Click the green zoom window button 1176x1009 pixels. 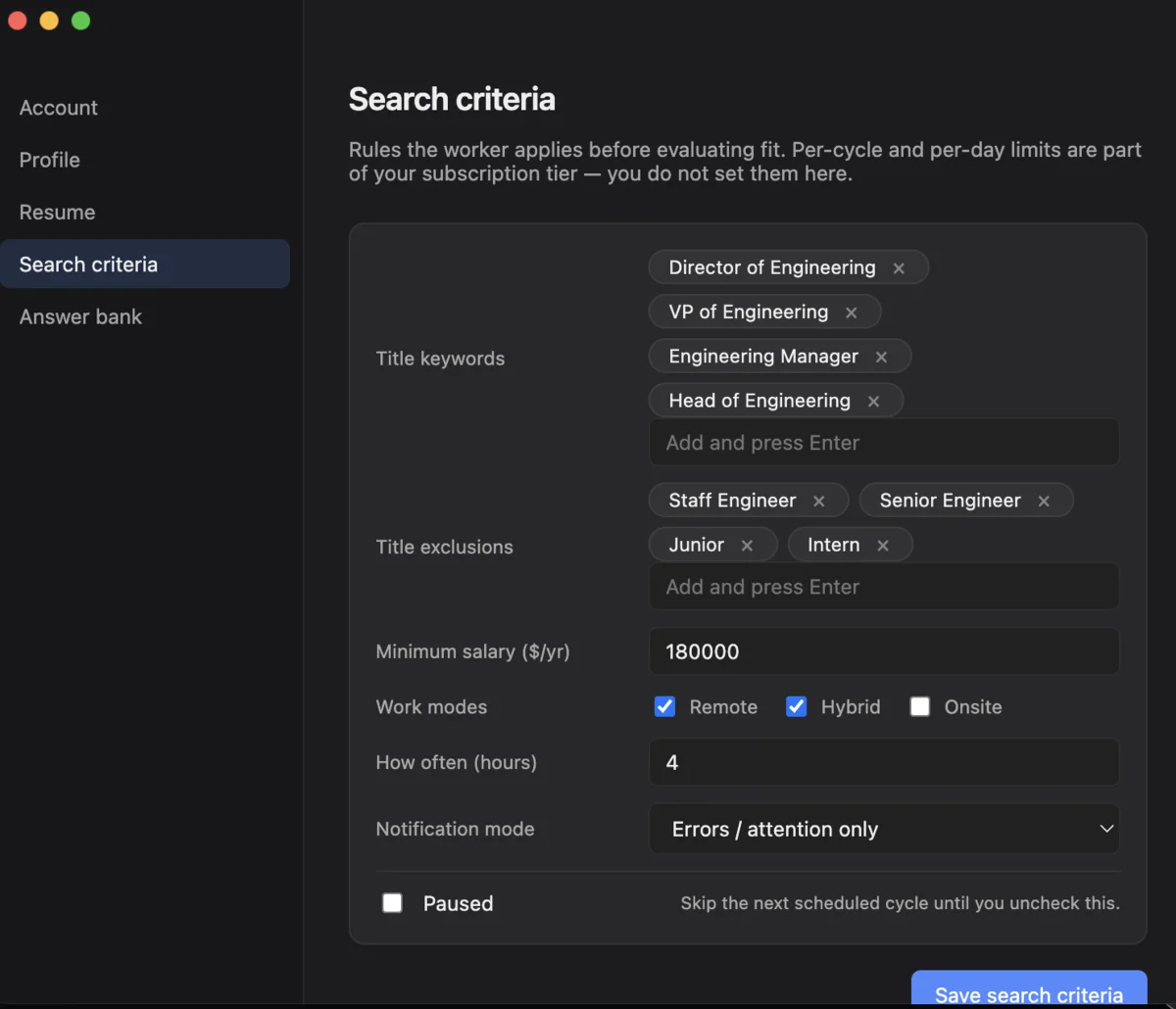click(x=81, y=21)
